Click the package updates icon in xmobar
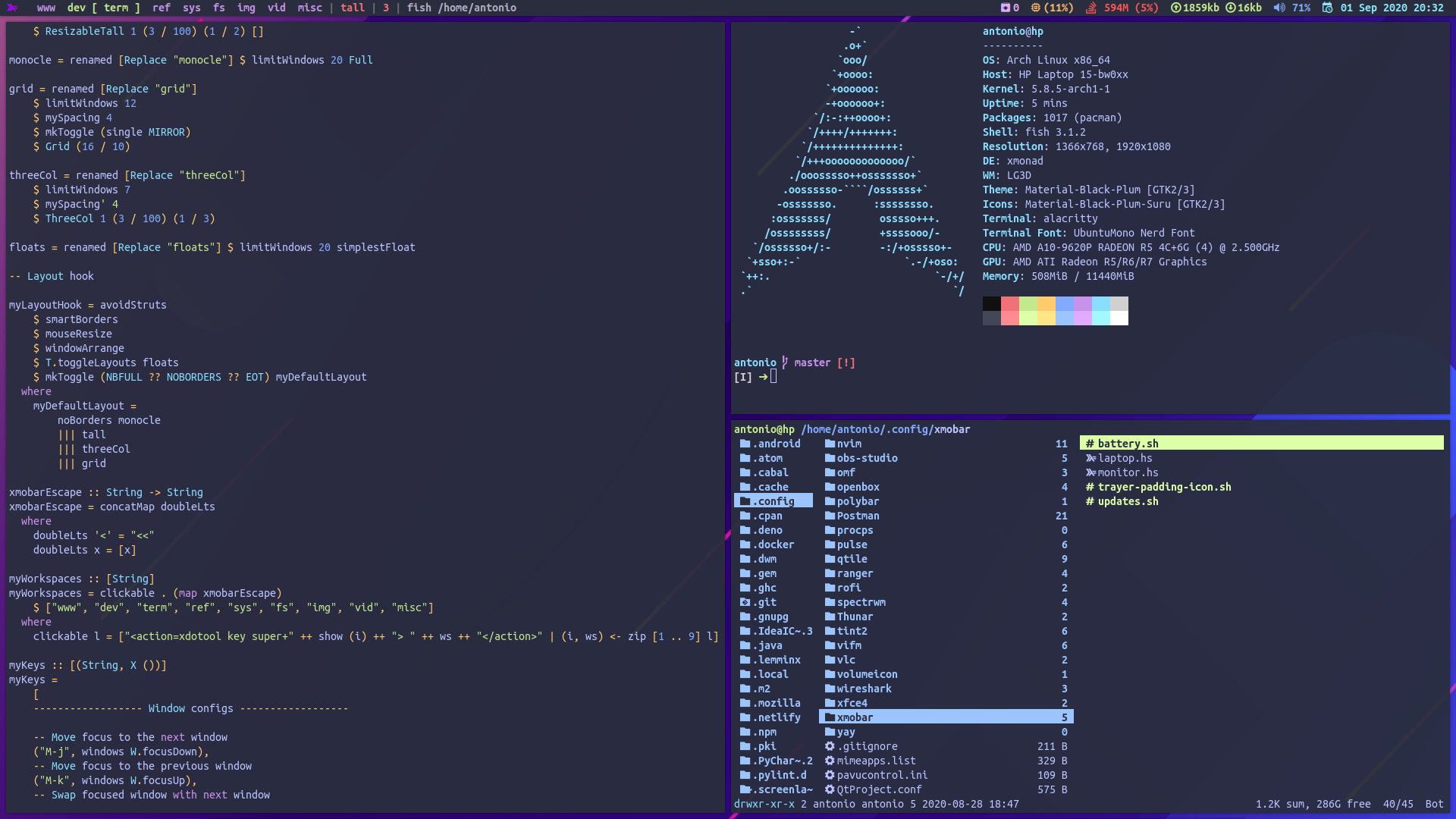The image size is (1456, 819). [1006, 8]
